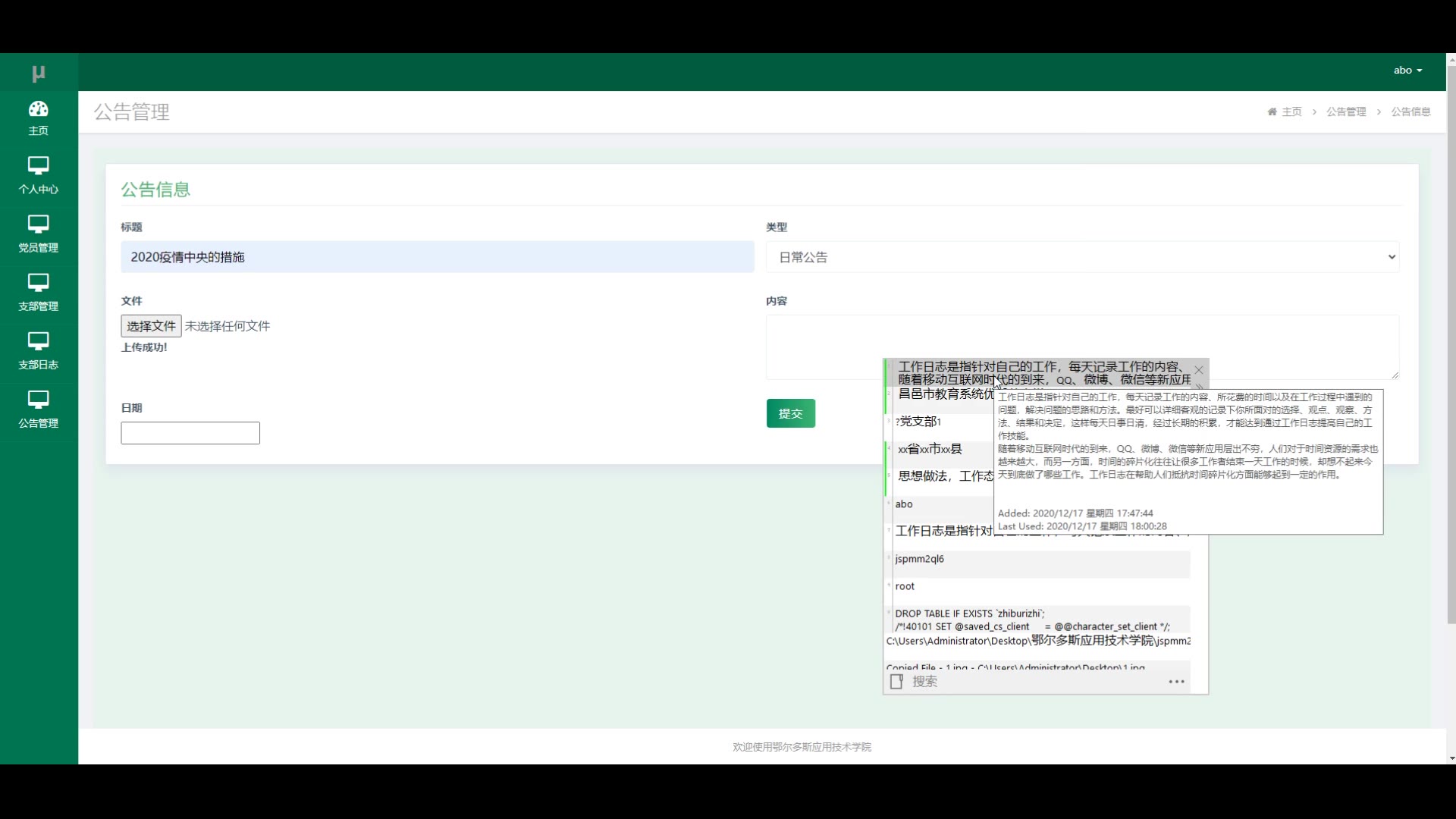Open the three-dots menu in clipboard popup

[x=1176, y=681]
